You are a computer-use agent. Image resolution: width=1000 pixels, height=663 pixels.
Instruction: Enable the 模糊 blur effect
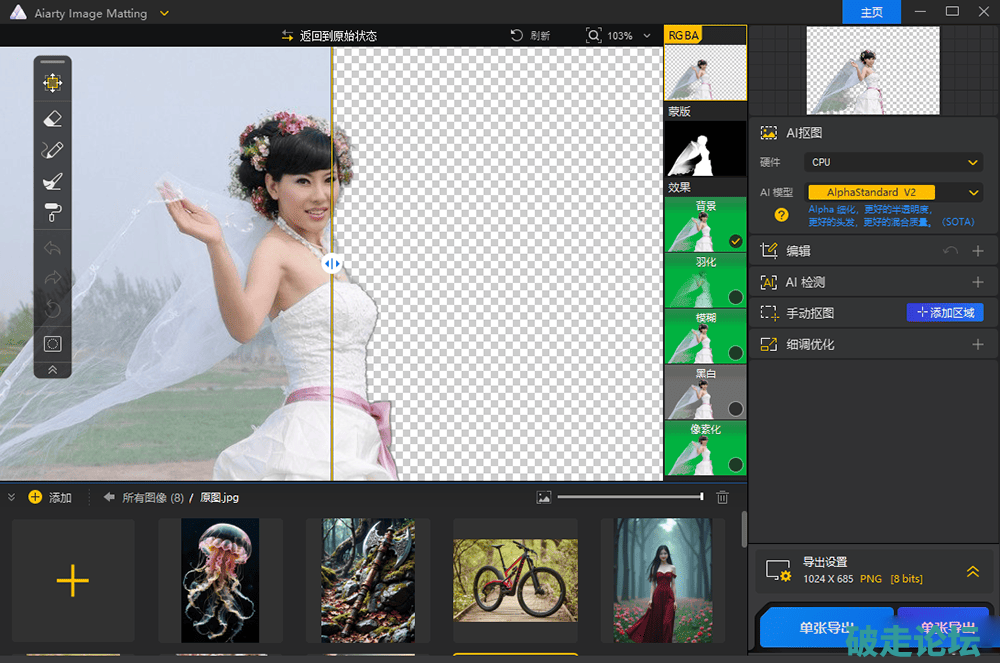pos(705,336)
